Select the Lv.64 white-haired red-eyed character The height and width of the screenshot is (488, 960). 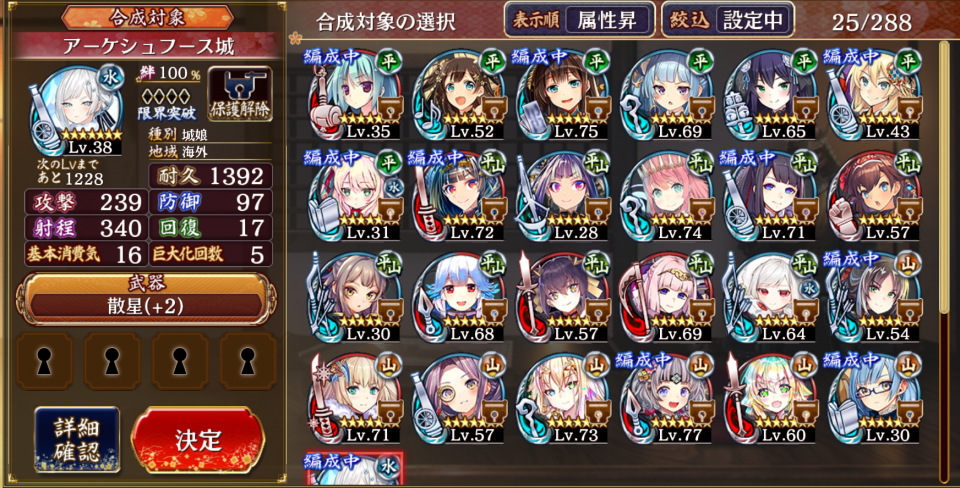click(x=771, y=297)
